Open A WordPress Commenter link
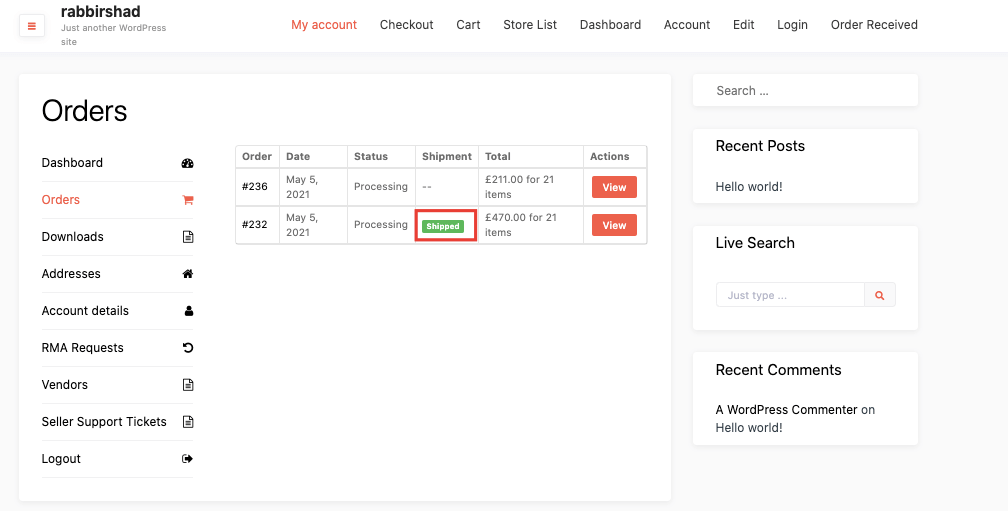This screenshot has width=1008, height=511. (786, 410)
